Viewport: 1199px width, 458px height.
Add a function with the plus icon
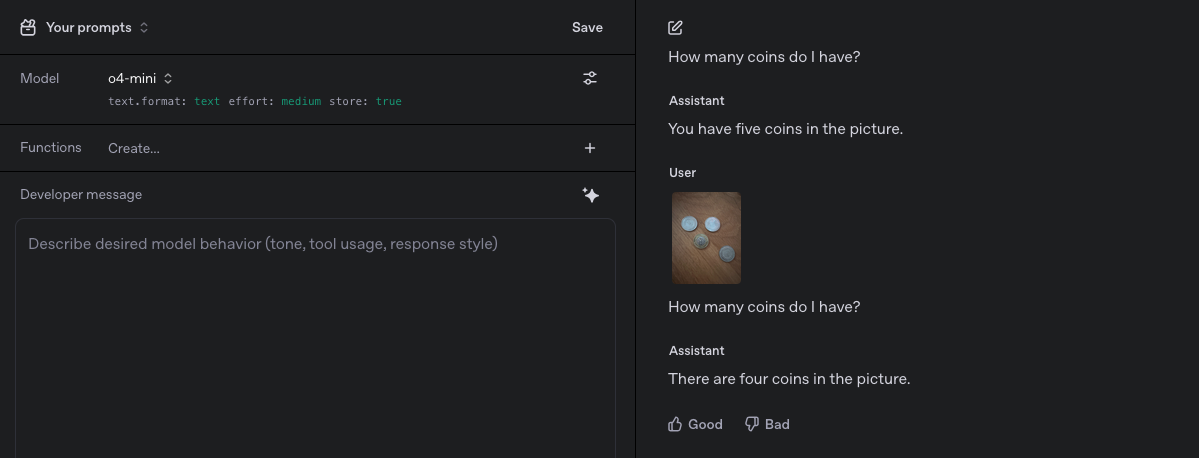tap(590, 148)
